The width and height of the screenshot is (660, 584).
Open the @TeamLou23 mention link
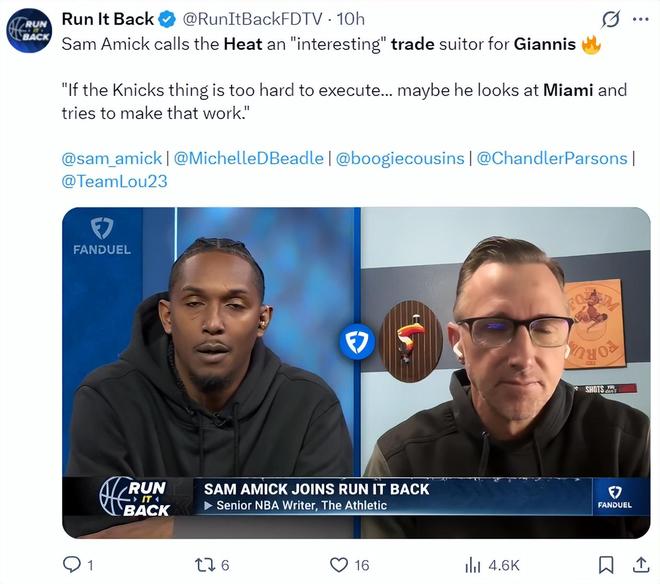click(x=114, y=181)
